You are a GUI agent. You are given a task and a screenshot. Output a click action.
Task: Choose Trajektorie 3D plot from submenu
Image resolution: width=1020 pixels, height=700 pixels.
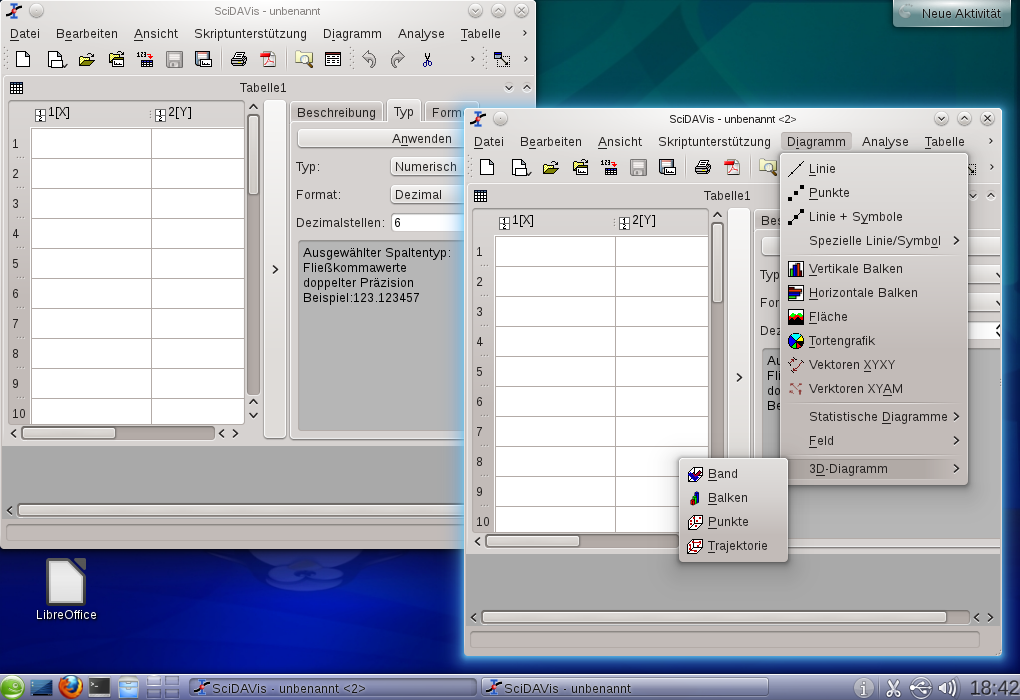(733, 546)
